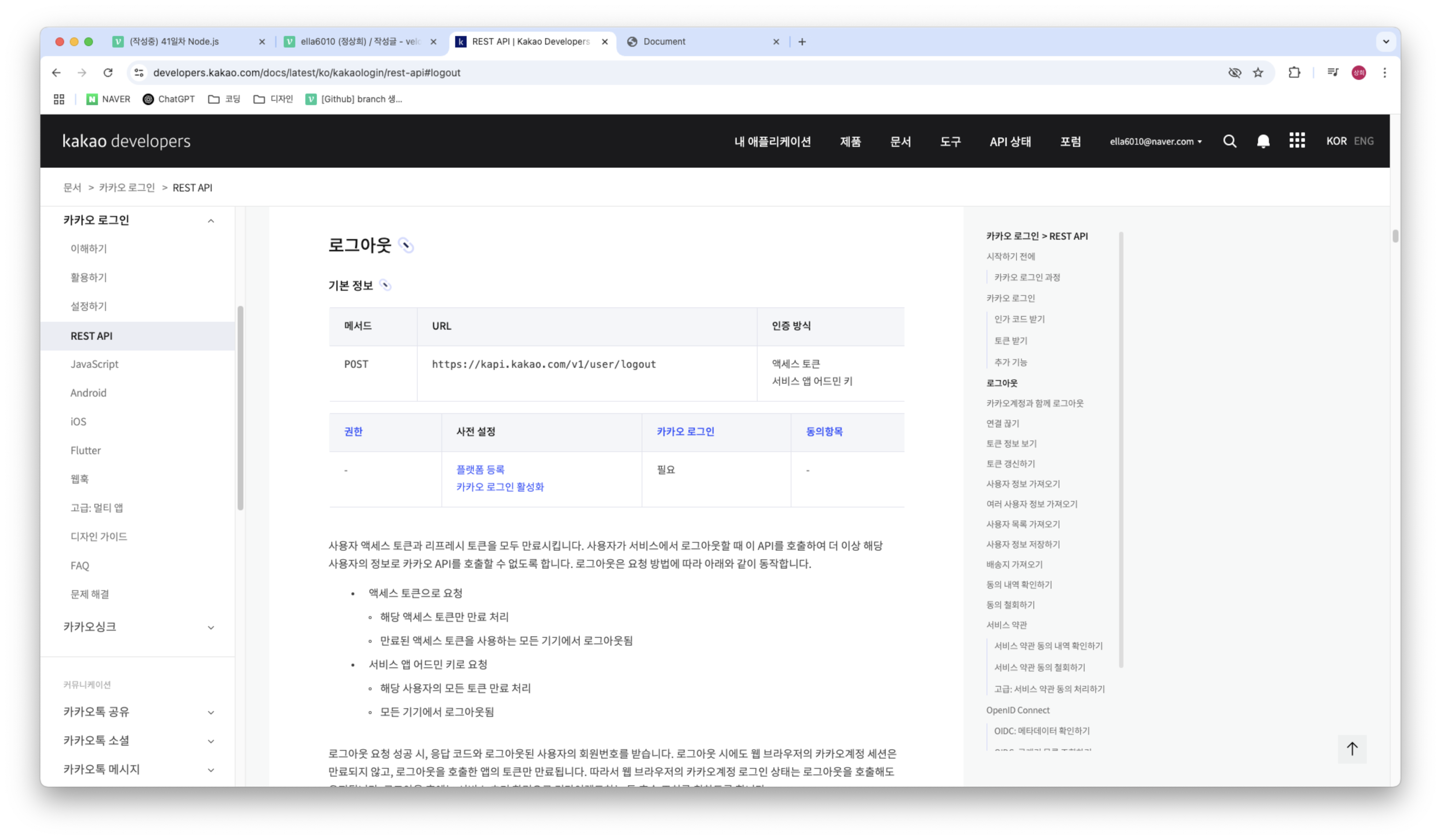
Task: Reload the current page
Action: point(108,73)
